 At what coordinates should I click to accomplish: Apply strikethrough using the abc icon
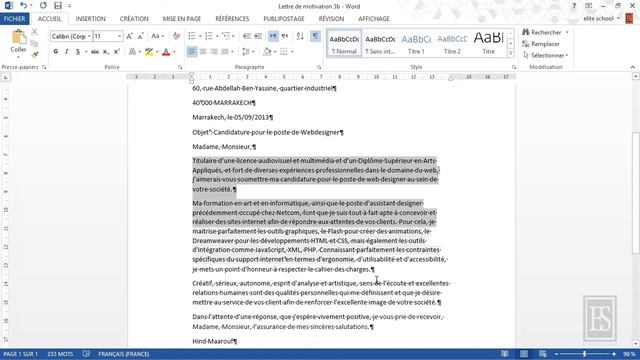coord(95,52)
